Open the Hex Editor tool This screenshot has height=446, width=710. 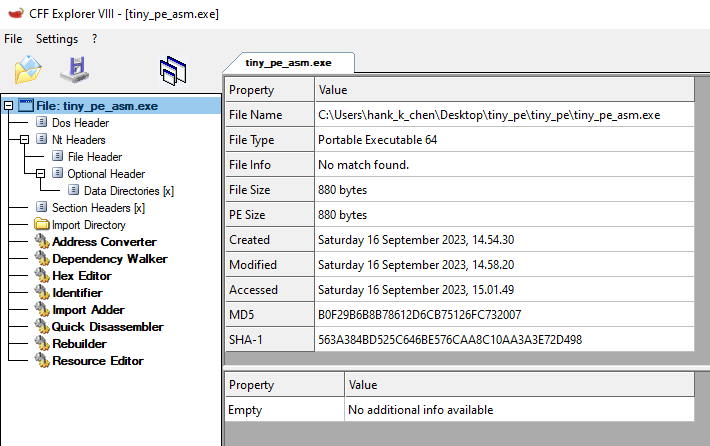pyautogui.click(x=82, y=276)
